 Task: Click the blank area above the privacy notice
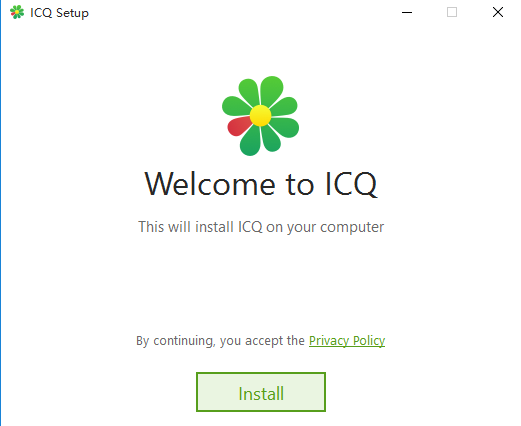(261, 283)
